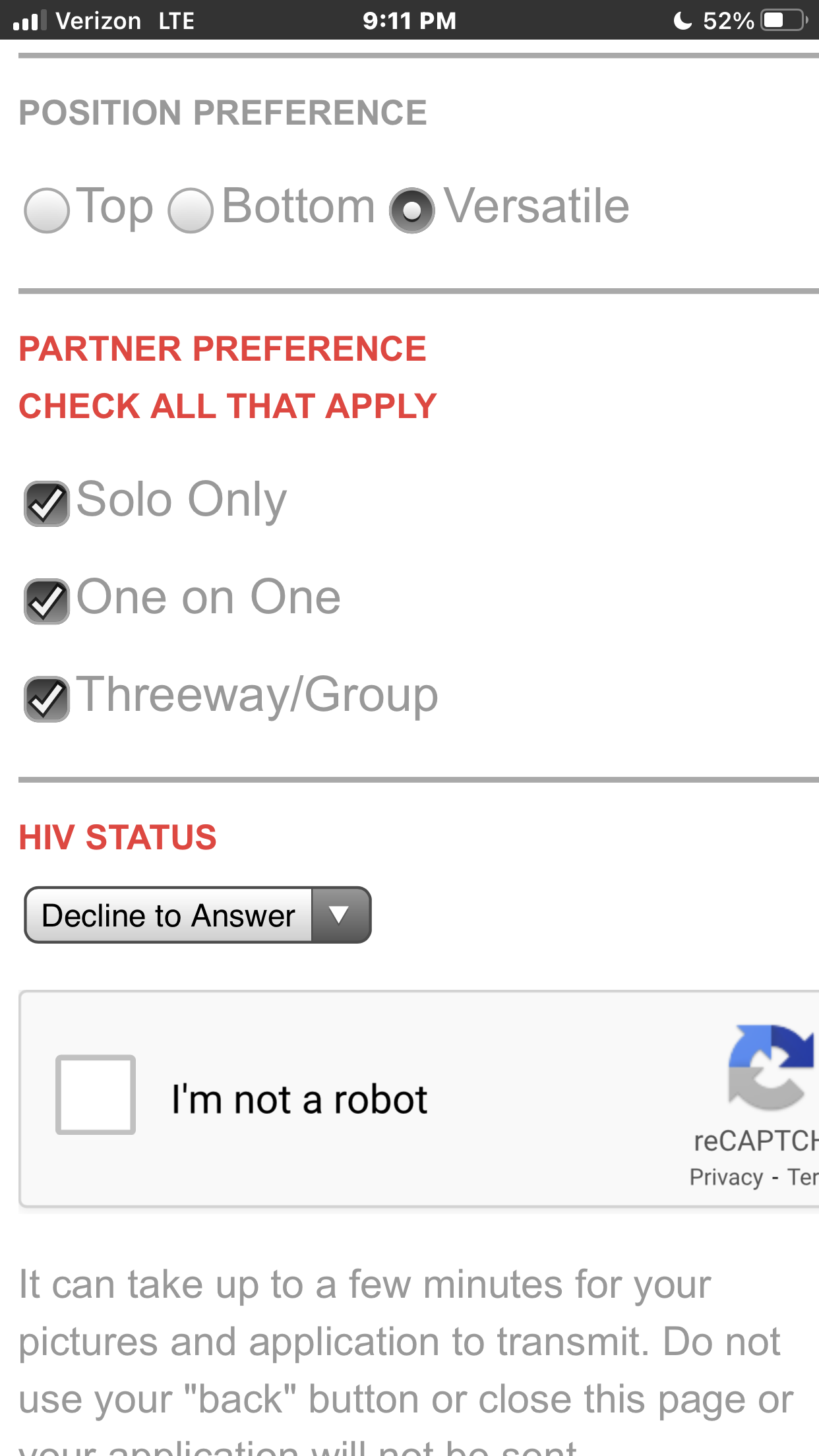Screen dimensions: 819x1456
Task: Click the reCAPTCHA logo icon
Action: 772,1067
